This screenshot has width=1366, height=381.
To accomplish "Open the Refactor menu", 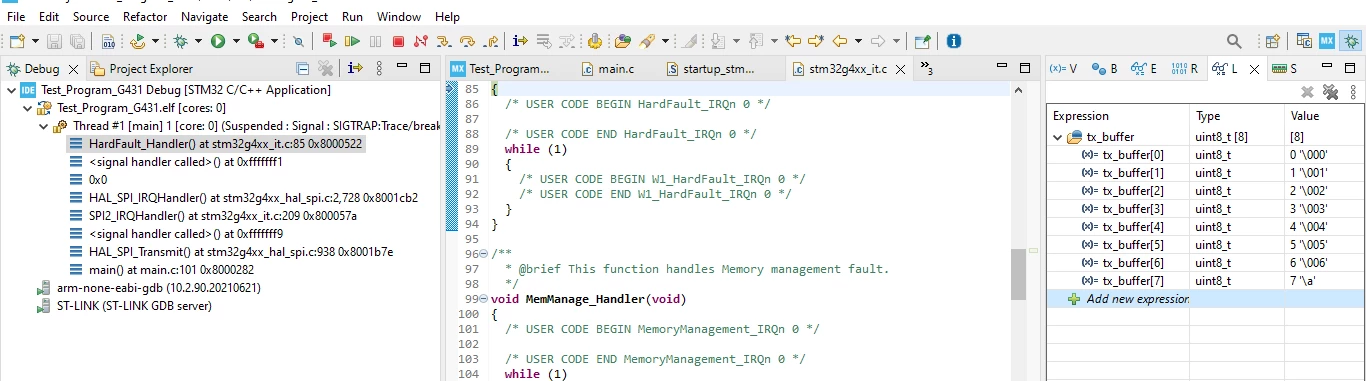I will point(145,17).
